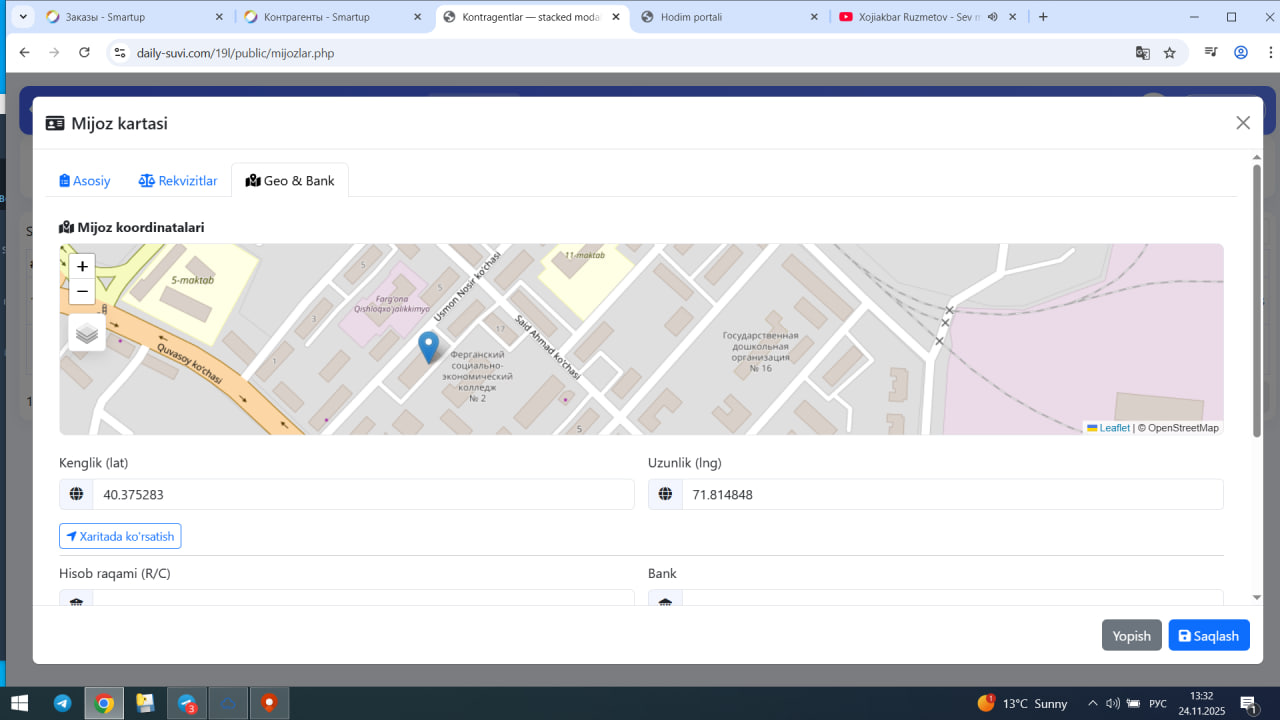
Task: Switch to the Rekvizitlar tab
Action: tap(178, 181)
